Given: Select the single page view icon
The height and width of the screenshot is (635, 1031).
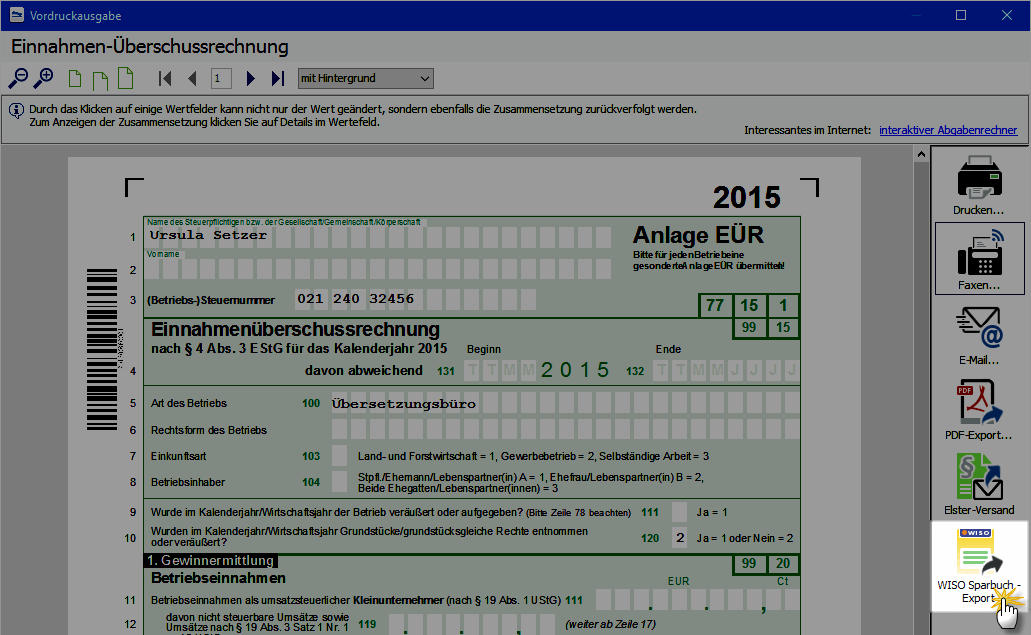Looking at the screenshot, I should (75, 79).
